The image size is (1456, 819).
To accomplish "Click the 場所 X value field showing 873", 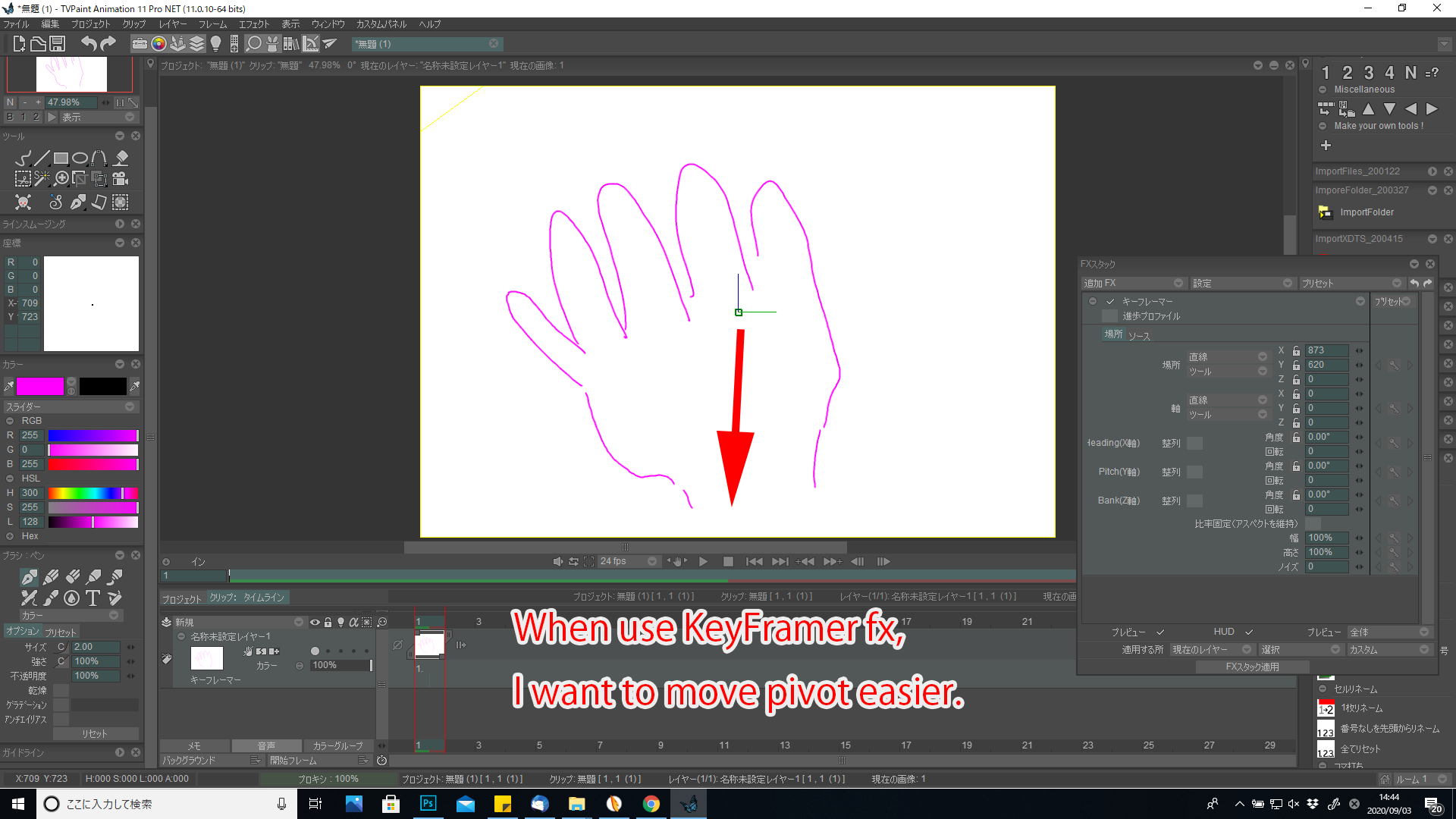I will pos(1326,350).
